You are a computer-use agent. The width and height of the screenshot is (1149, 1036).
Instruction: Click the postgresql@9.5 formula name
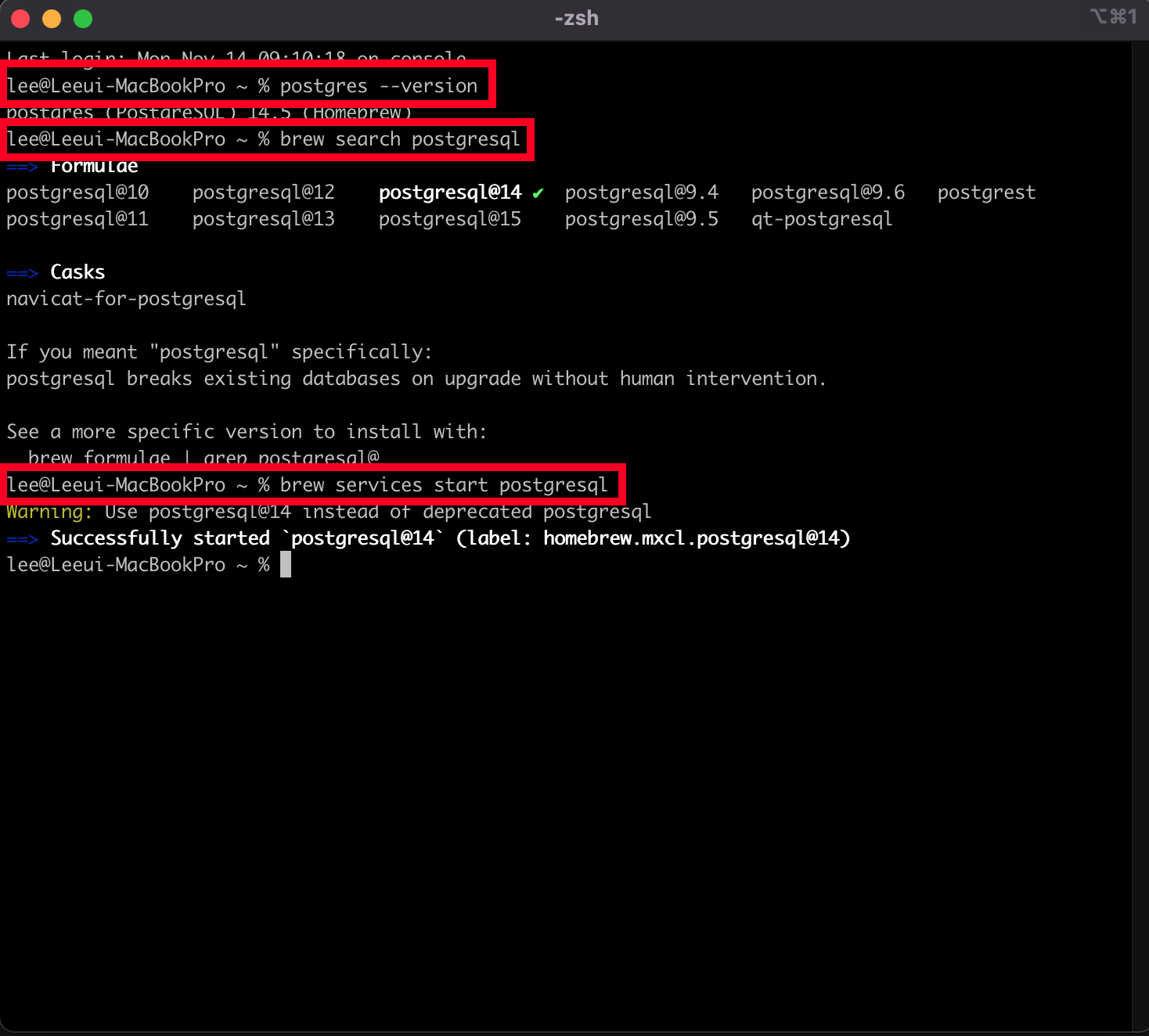point(642,219)
